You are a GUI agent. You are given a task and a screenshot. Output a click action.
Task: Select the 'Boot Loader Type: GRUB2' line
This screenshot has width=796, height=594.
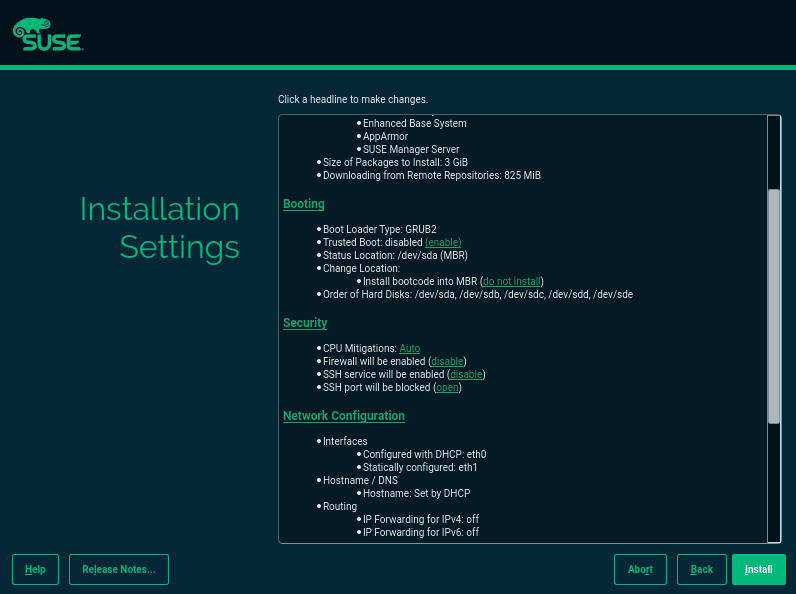tap(379, 229)
